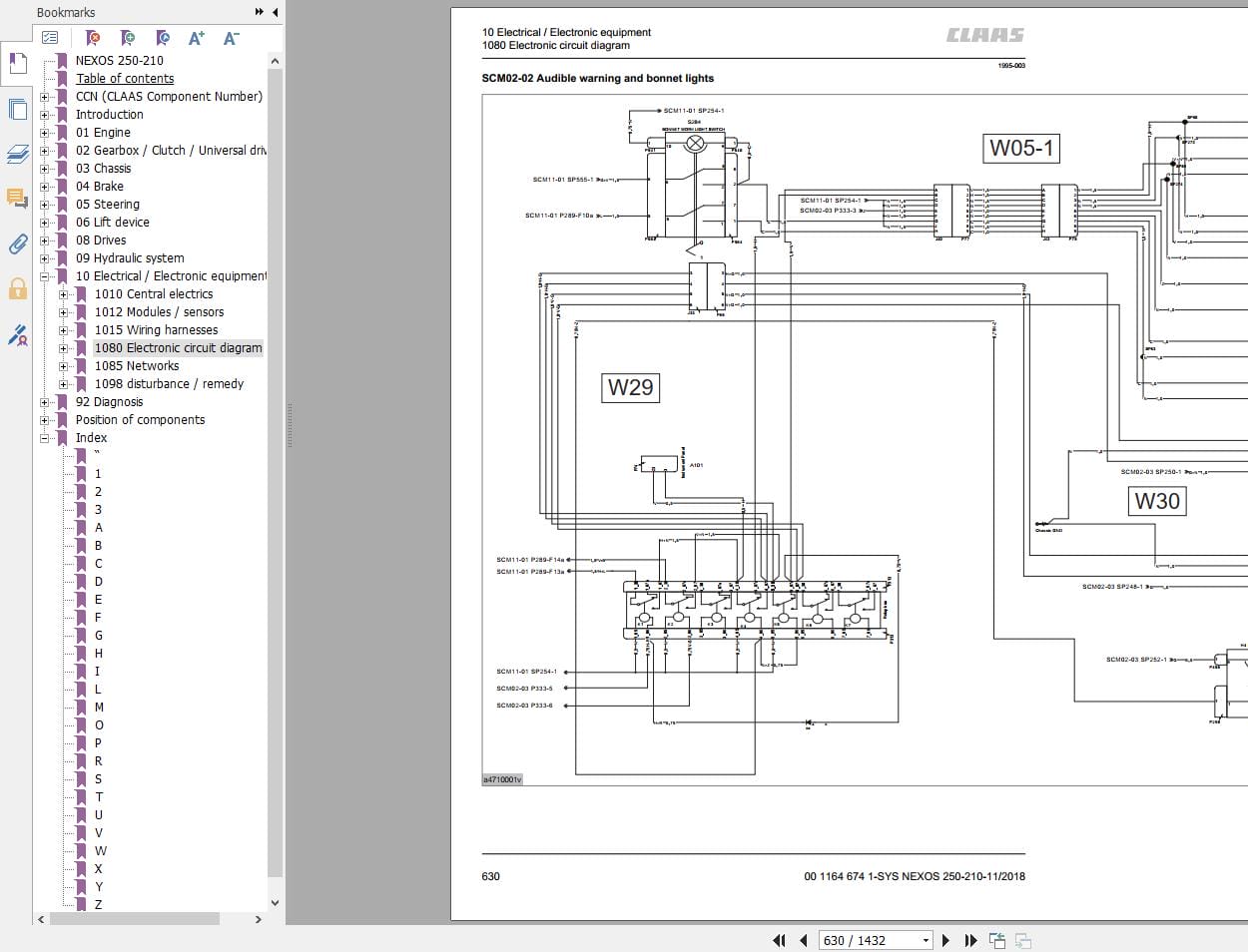
Task: Select the 1012 Modules / sensors bookmark
Action: point(162,311)
